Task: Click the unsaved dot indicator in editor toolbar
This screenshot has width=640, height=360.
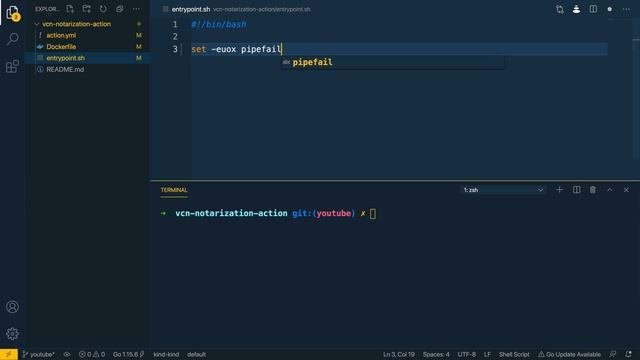Action: click(610, 9)
